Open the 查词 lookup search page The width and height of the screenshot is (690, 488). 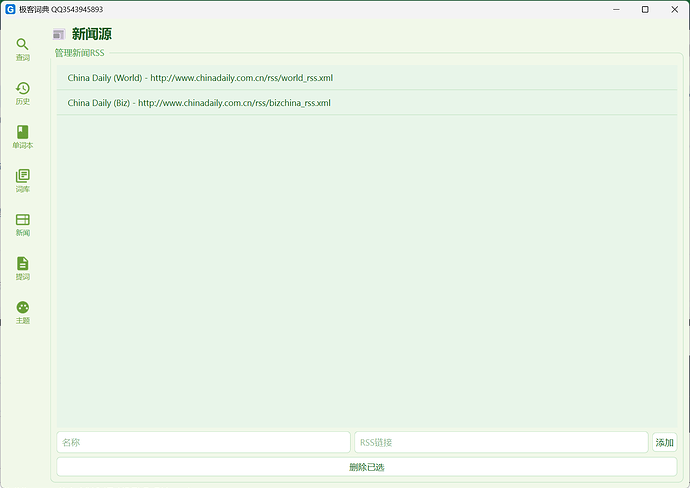tap(23, 49)
